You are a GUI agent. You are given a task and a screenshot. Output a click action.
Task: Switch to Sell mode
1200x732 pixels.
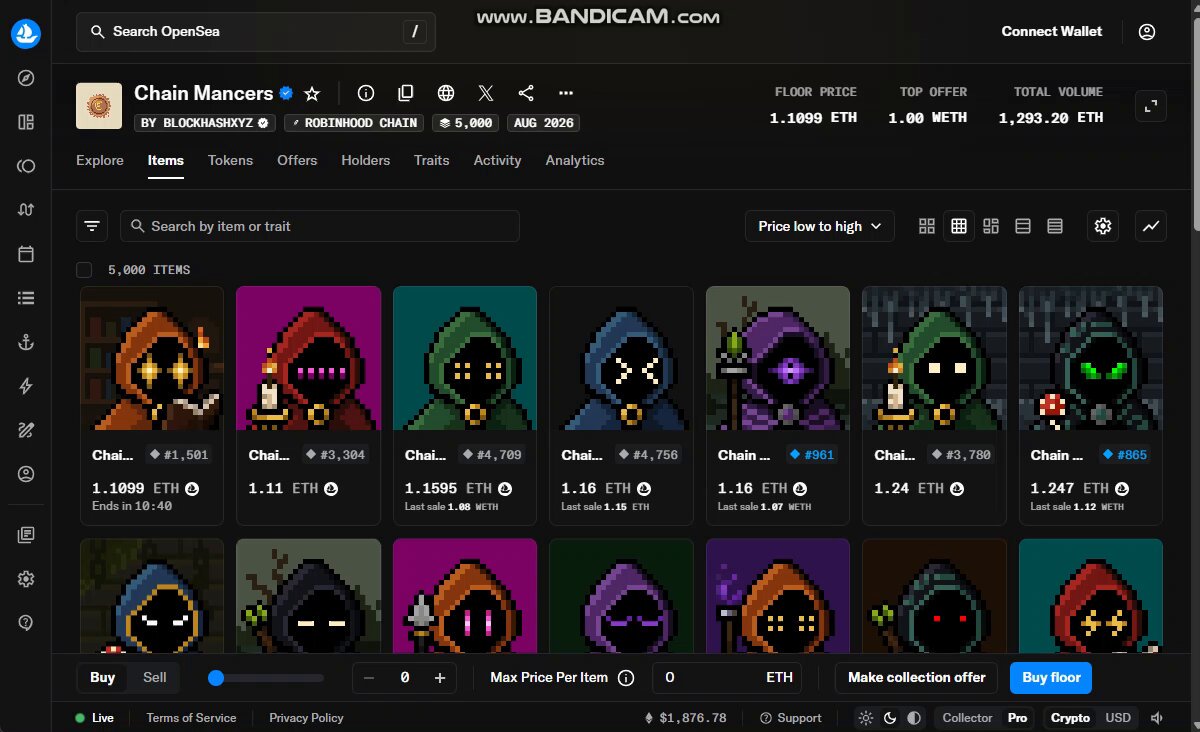pos(155,677)
